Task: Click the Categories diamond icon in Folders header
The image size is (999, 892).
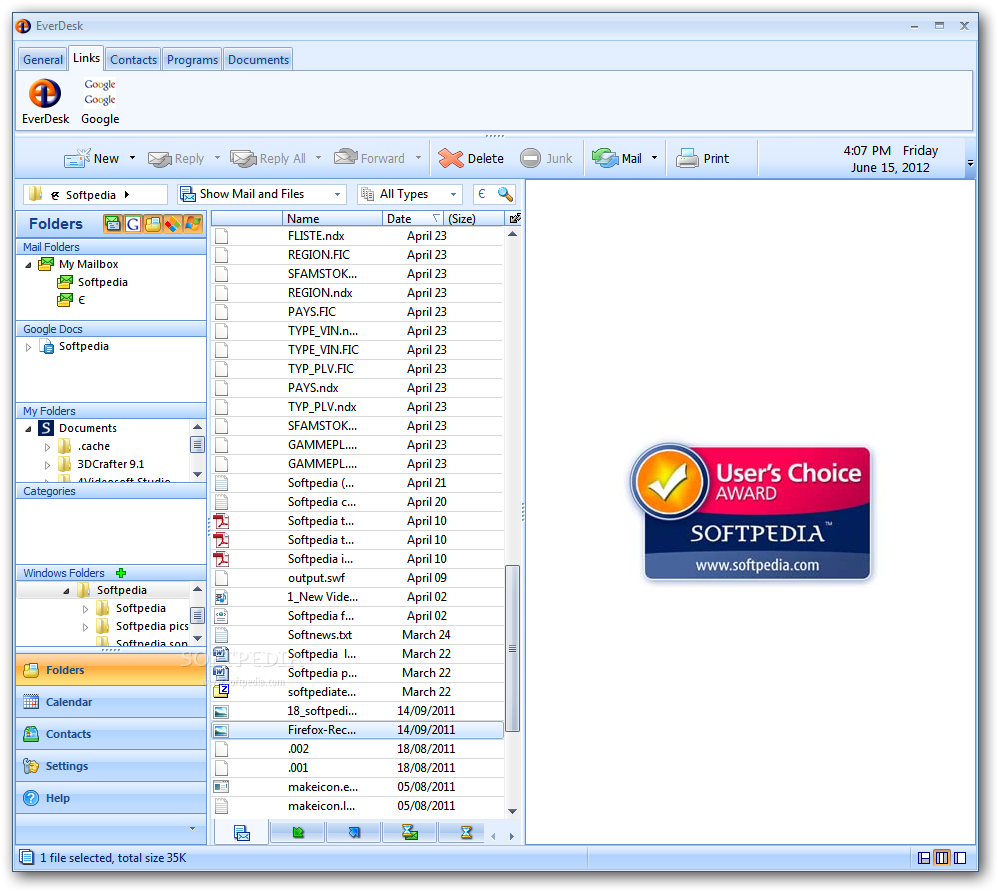Action: 172,224
